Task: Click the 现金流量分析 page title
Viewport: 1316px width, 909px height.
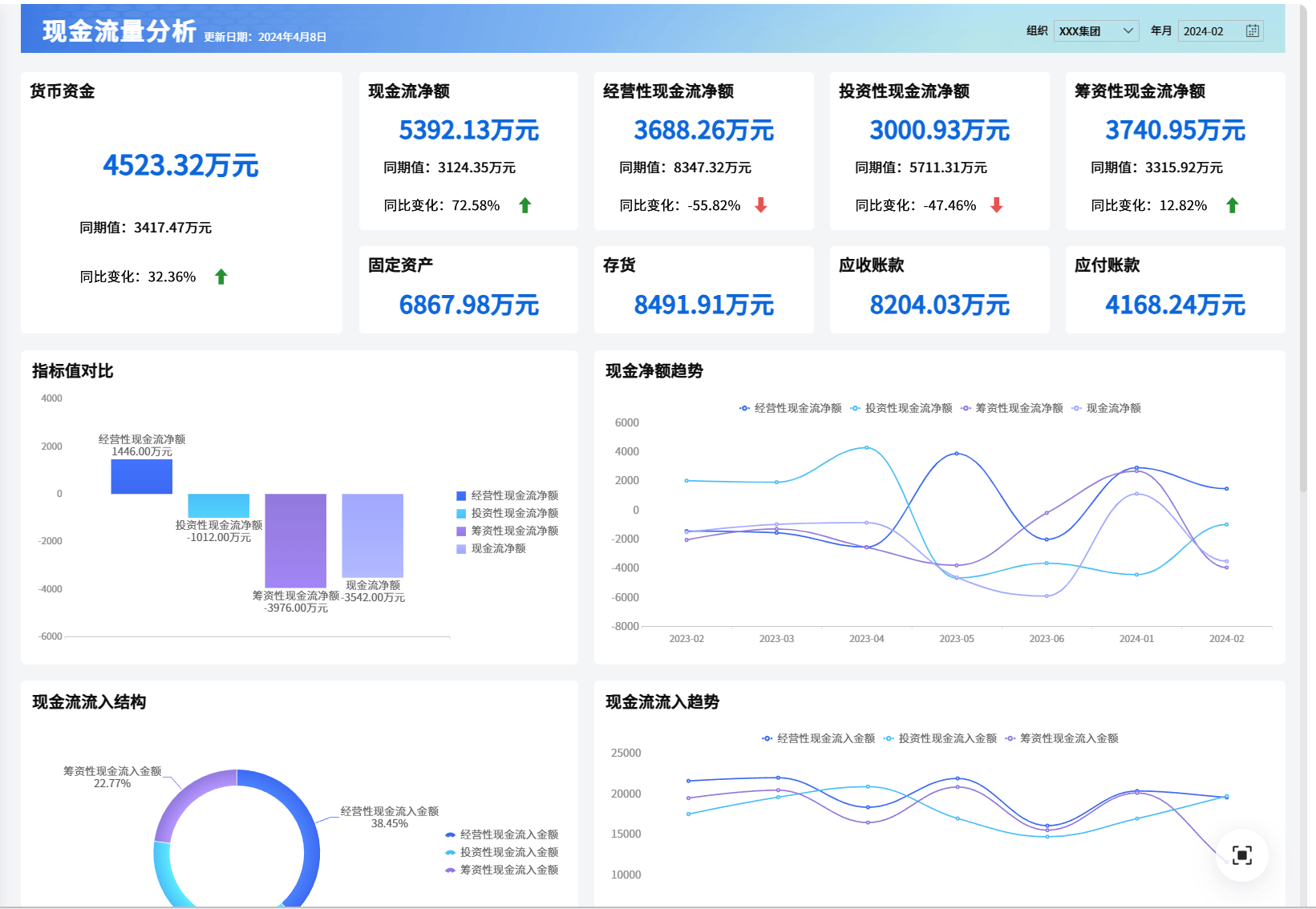Action: (x=119, y=31)
